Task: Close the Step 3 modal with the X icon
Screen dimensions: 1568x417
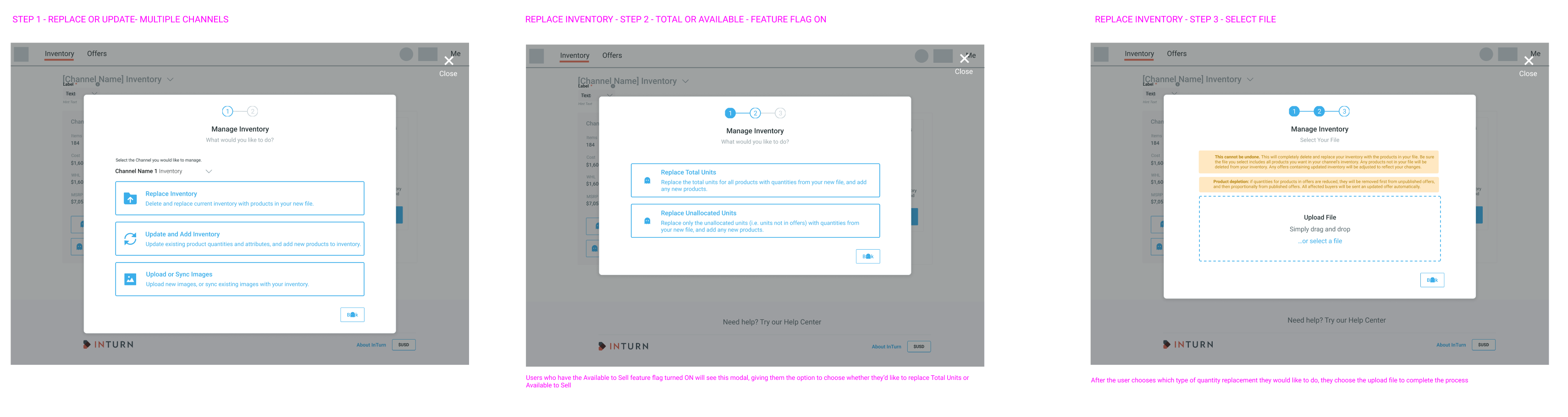Action: click(1529, 61)
